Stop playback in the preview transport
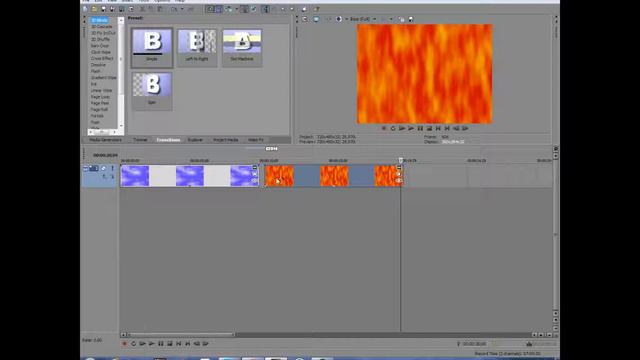Image resolution: width=640 pixels, height=360 pixels. point(429,128)
